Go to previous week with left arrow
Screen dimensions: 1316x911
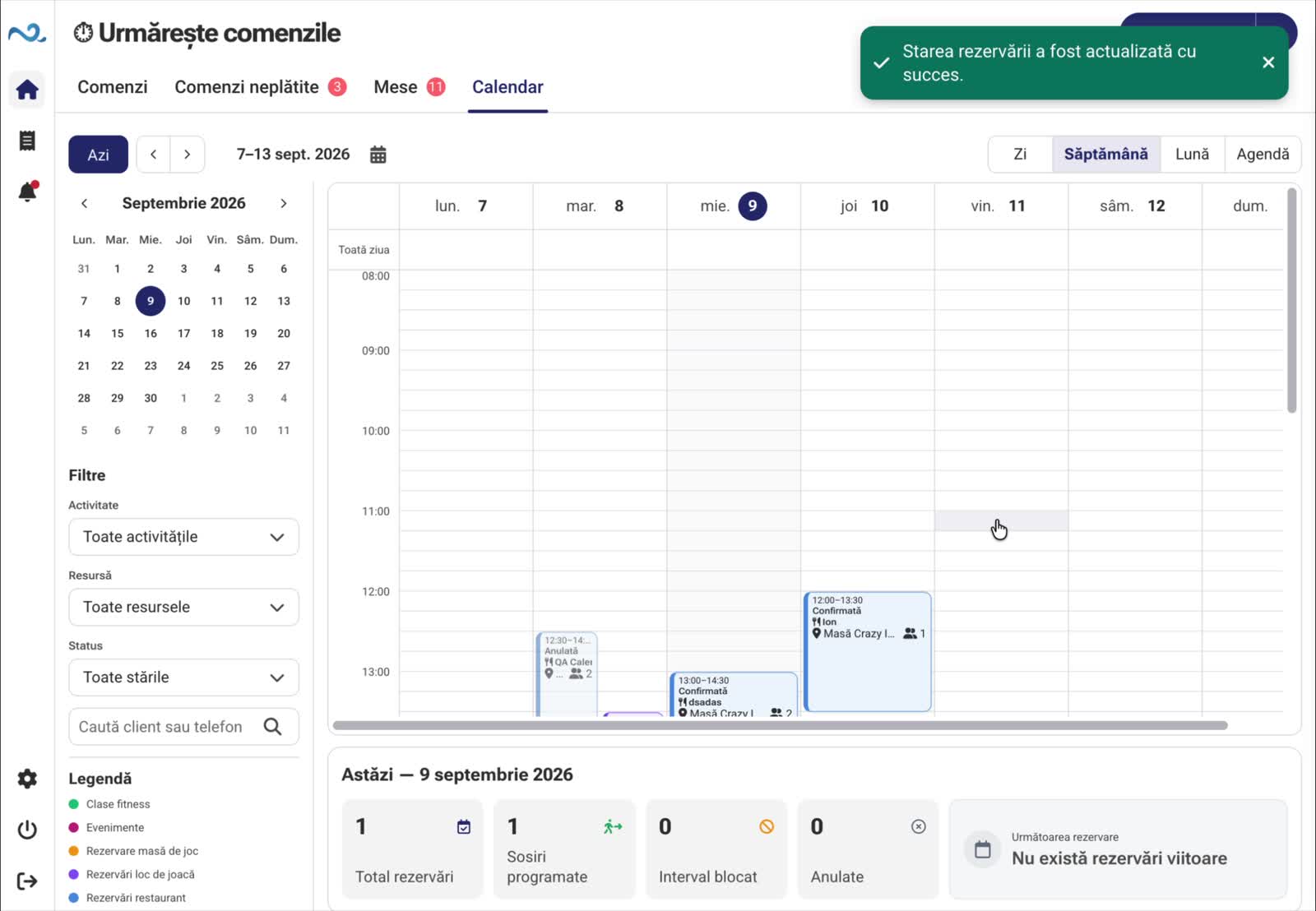pos(153,155)
